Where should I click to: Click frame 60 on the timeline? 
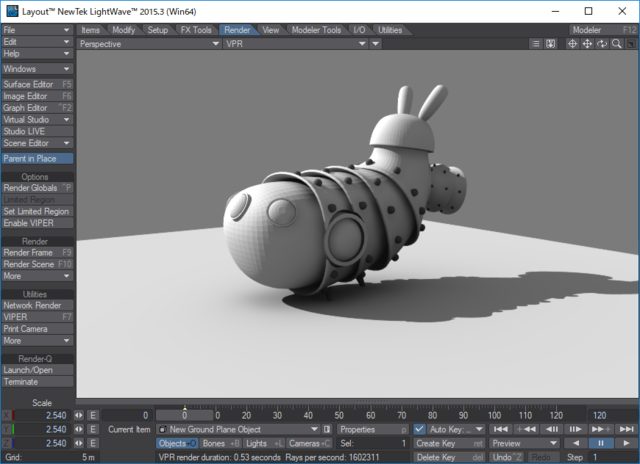pyautogui.click(x=371, y=415)
